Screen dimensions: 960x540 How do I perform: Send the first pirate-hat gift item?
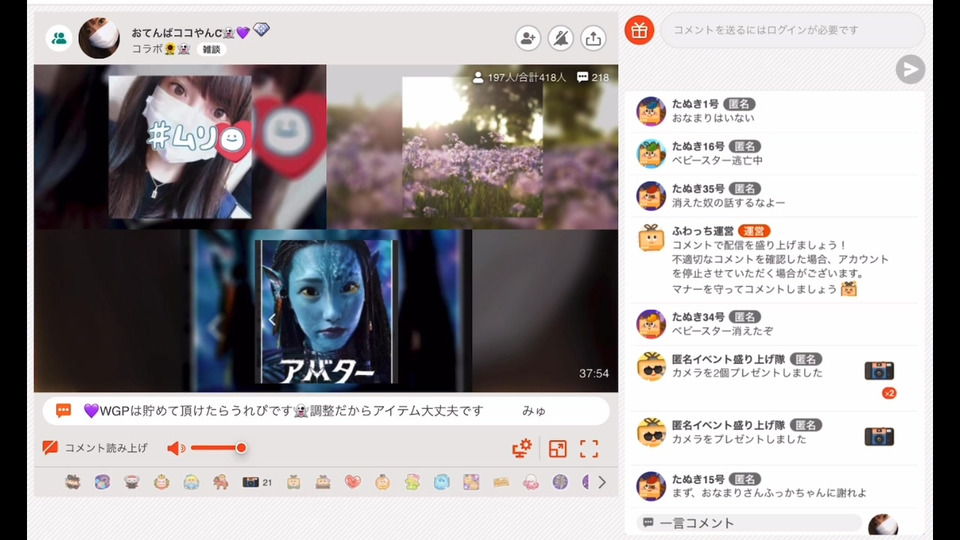[x=72, y=482]
